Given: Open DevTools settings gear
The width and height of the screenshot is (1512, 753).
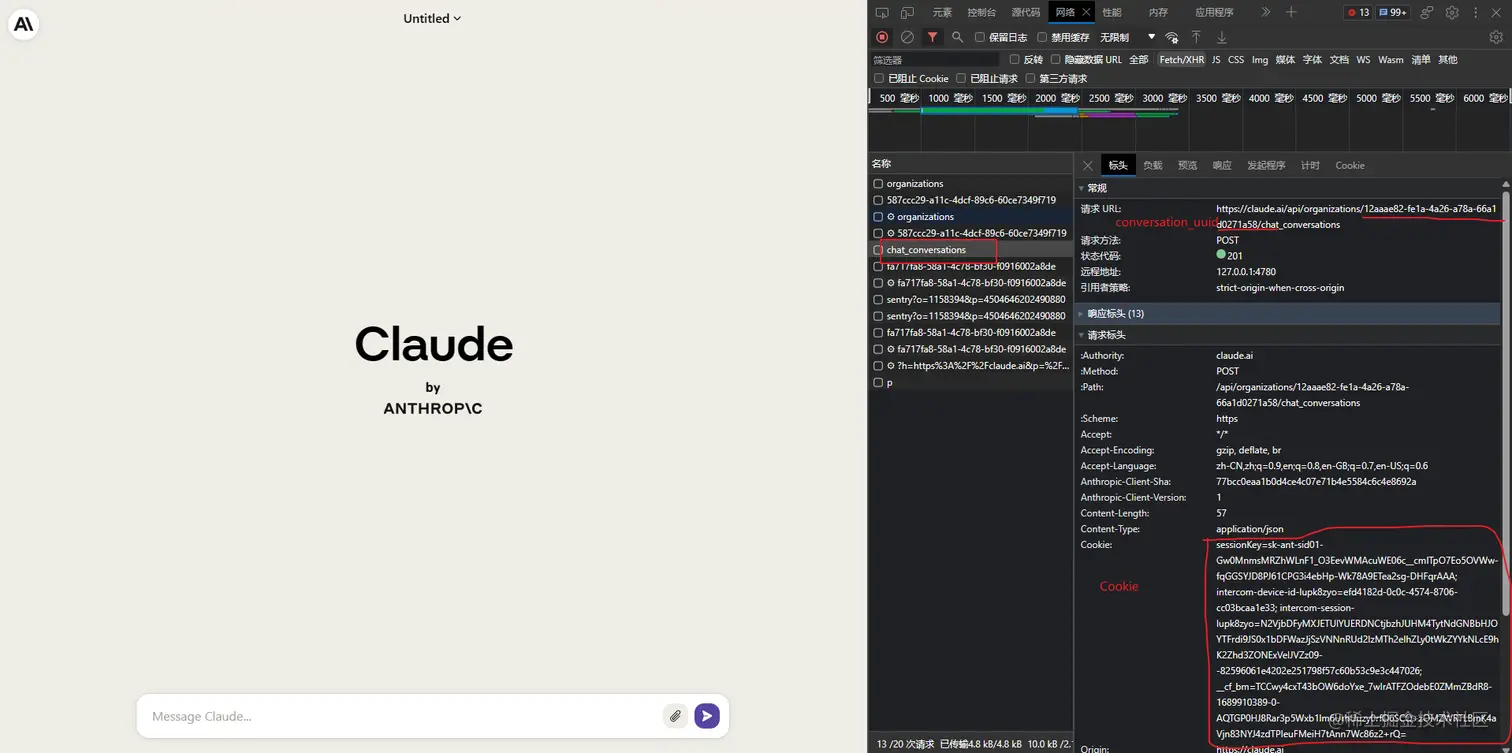Looking at the screenshot, I should 1453,11.
